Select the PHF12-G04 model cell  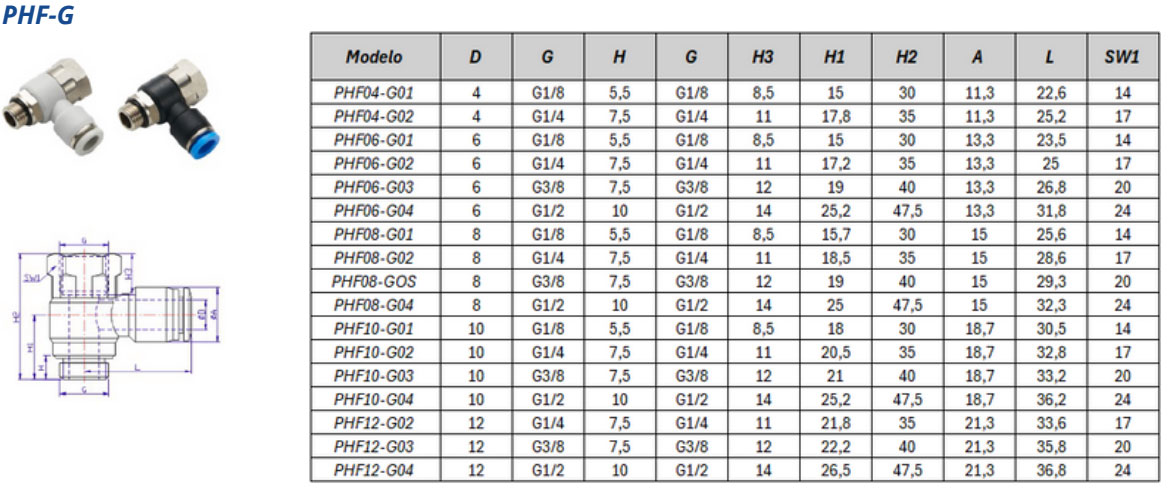[x=373, y=469]
